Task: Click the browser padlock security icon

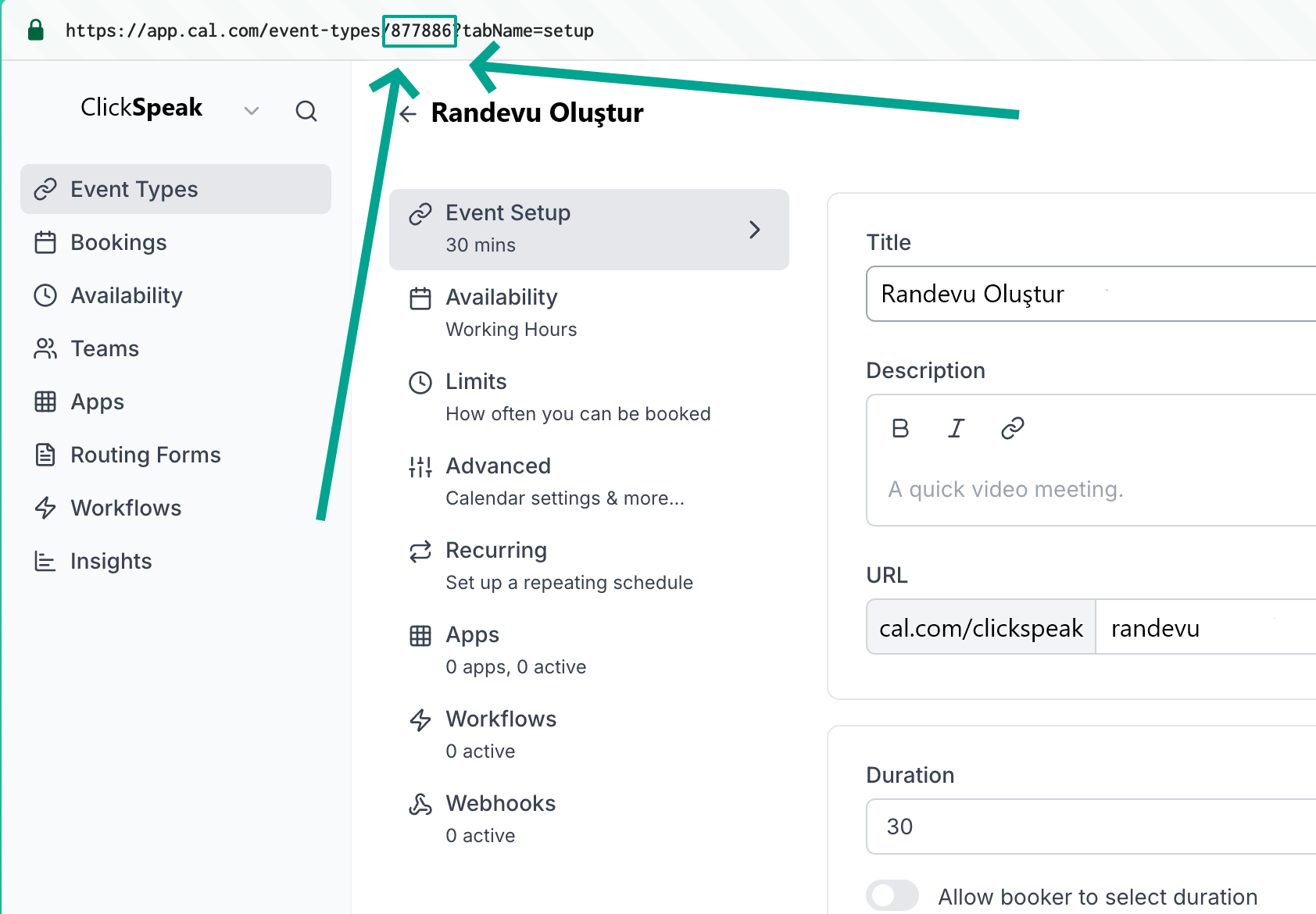Action: (x=35, y=30)
